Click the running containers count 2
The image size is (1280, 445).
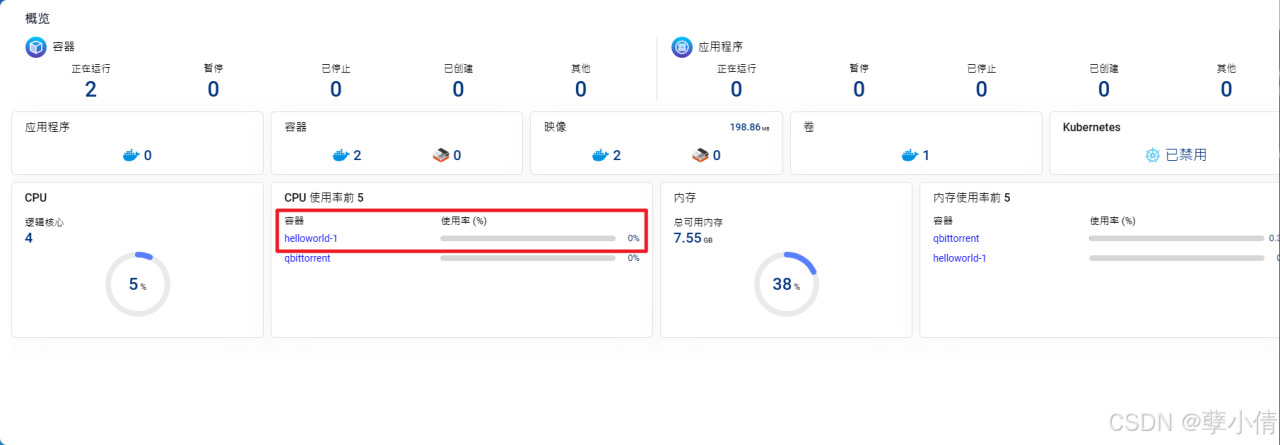point(91,89)
